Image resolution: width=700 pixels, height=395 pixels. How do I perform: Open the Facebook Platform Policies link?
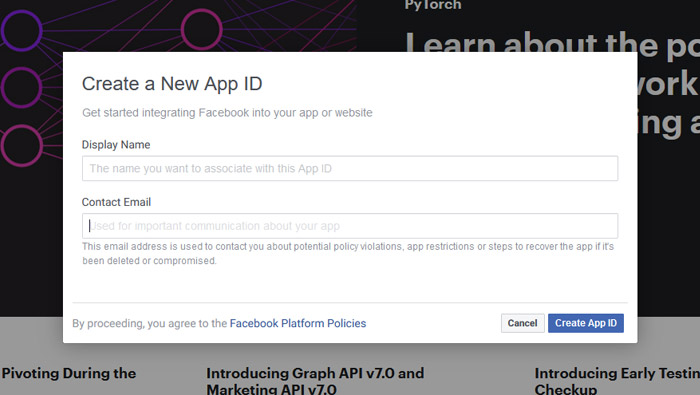pyautogui.click(x=298, y=323)
